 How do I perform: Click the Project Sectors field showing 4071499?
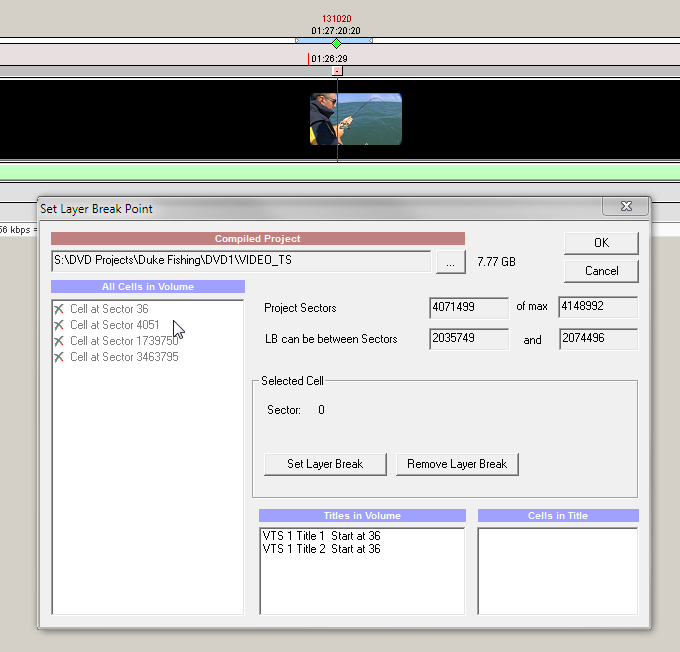[x=468, y=307]
